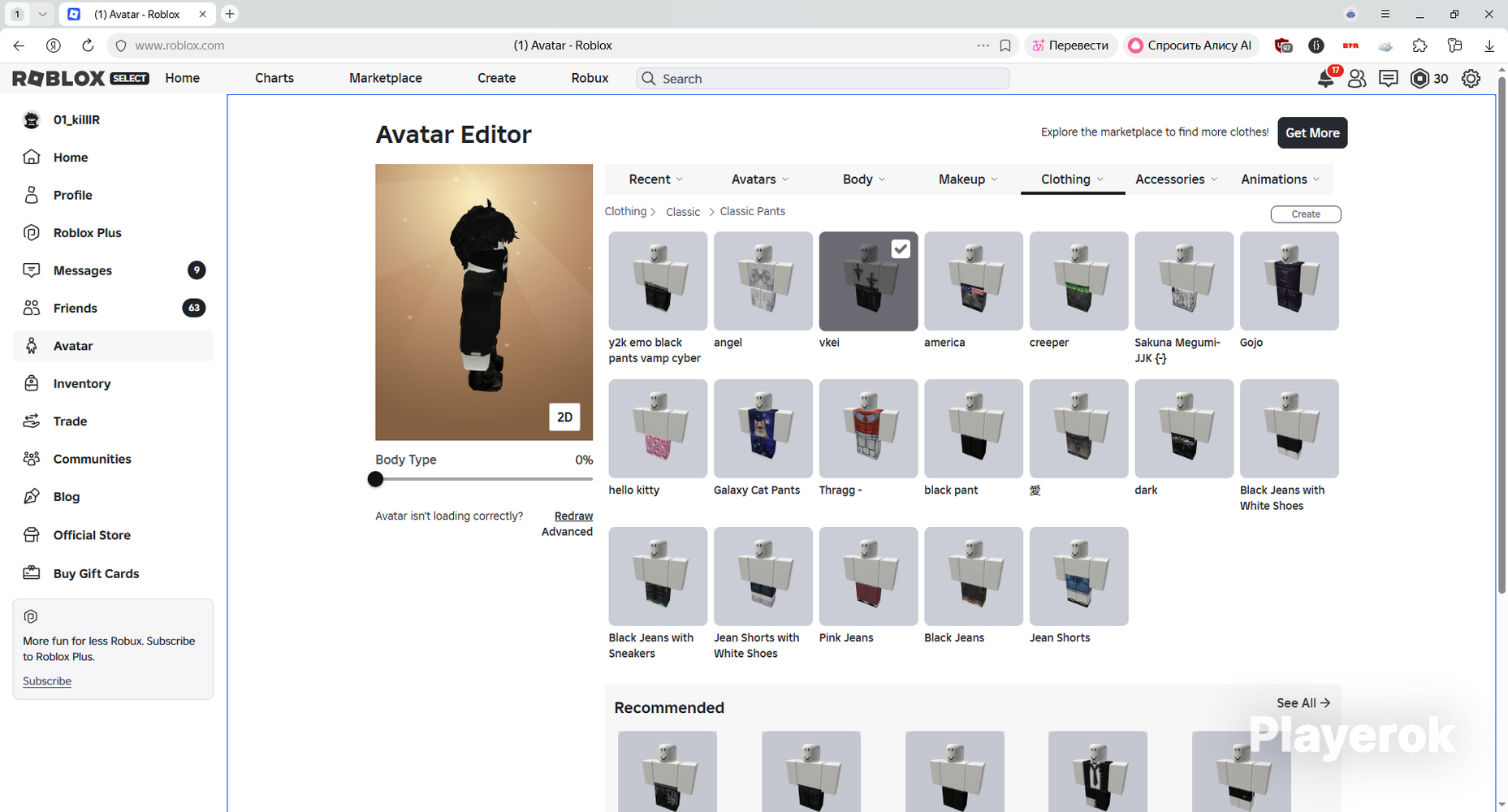
Task: Click the Roblox logo
Action: [x=58, y=78]
